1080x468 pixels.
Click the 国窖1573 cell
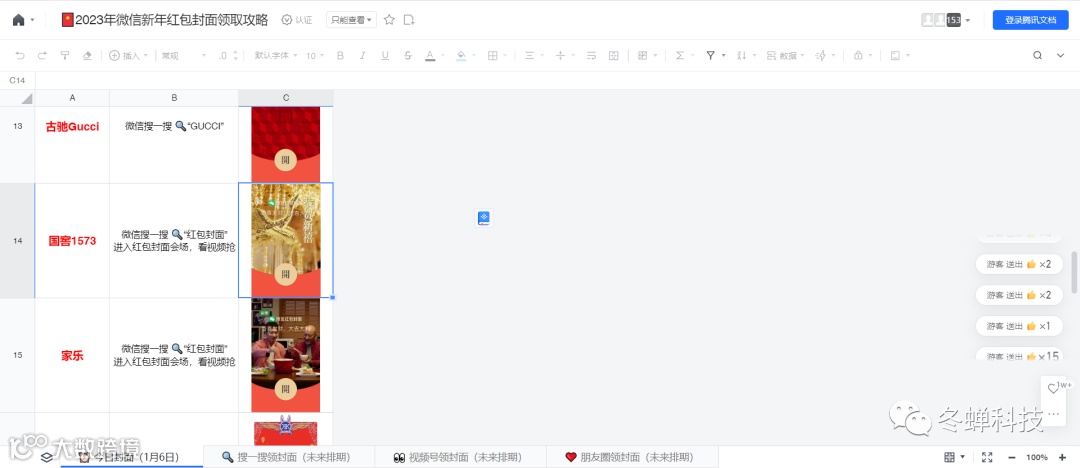pos(72,241)
